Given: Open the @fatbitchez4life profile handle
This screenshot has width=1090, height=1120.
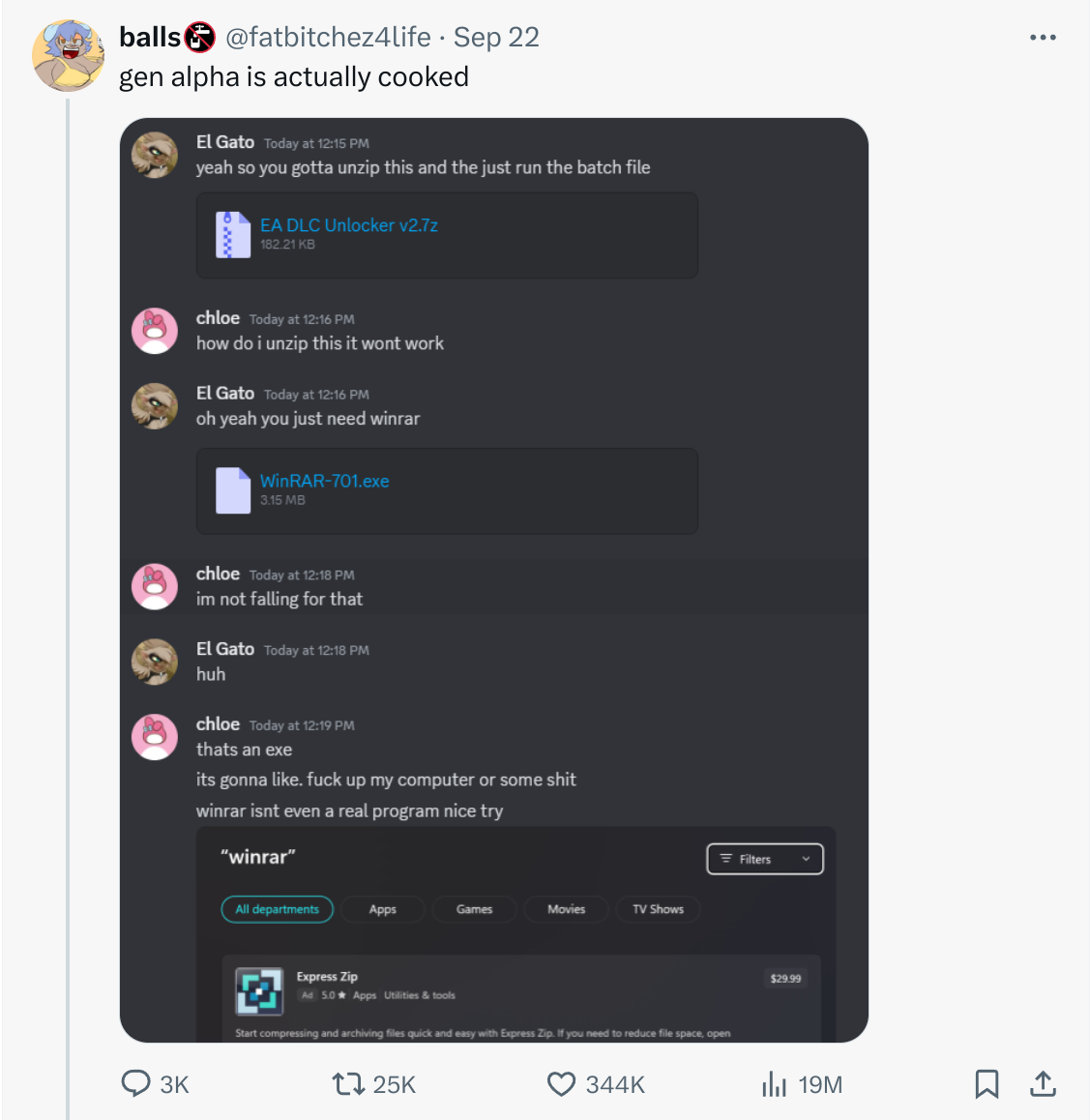Looking at the screenshot, I should (329, 37).
